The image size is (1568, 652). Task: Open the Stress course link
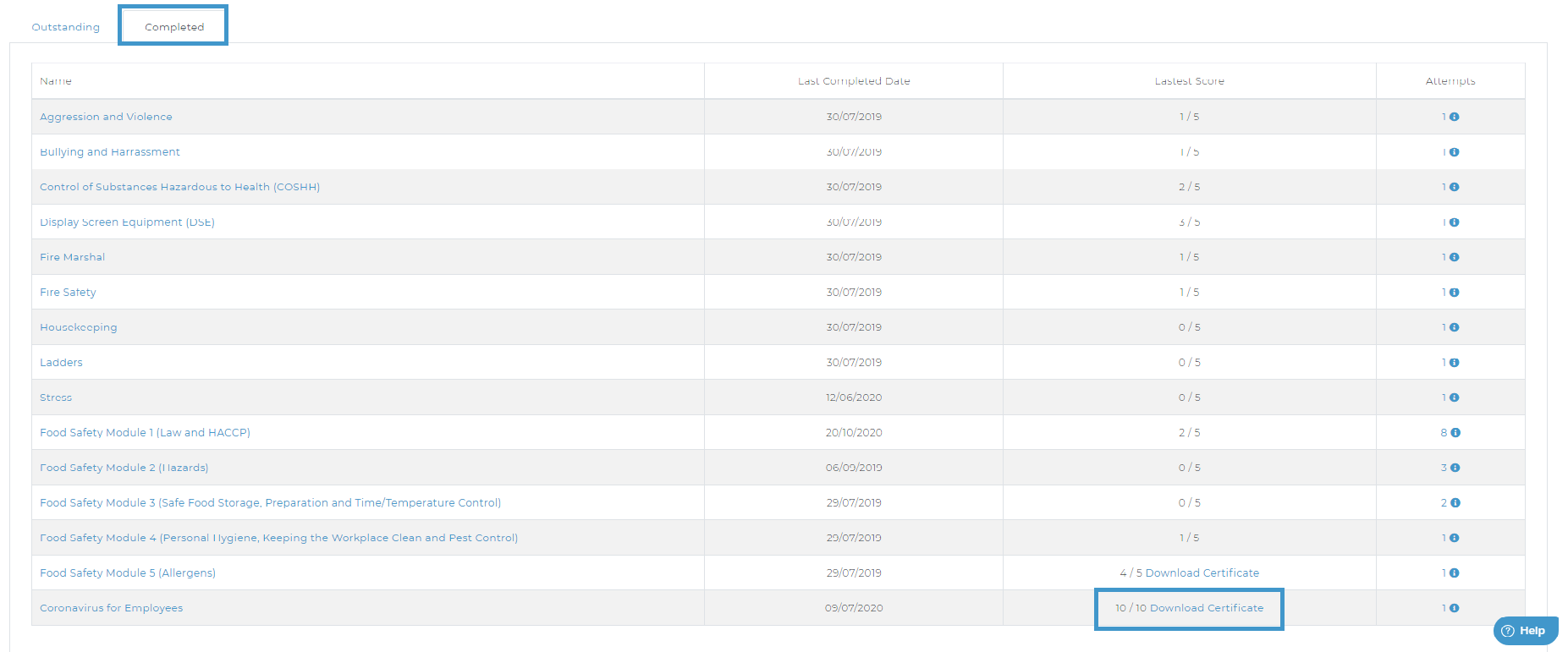point(56,397)
